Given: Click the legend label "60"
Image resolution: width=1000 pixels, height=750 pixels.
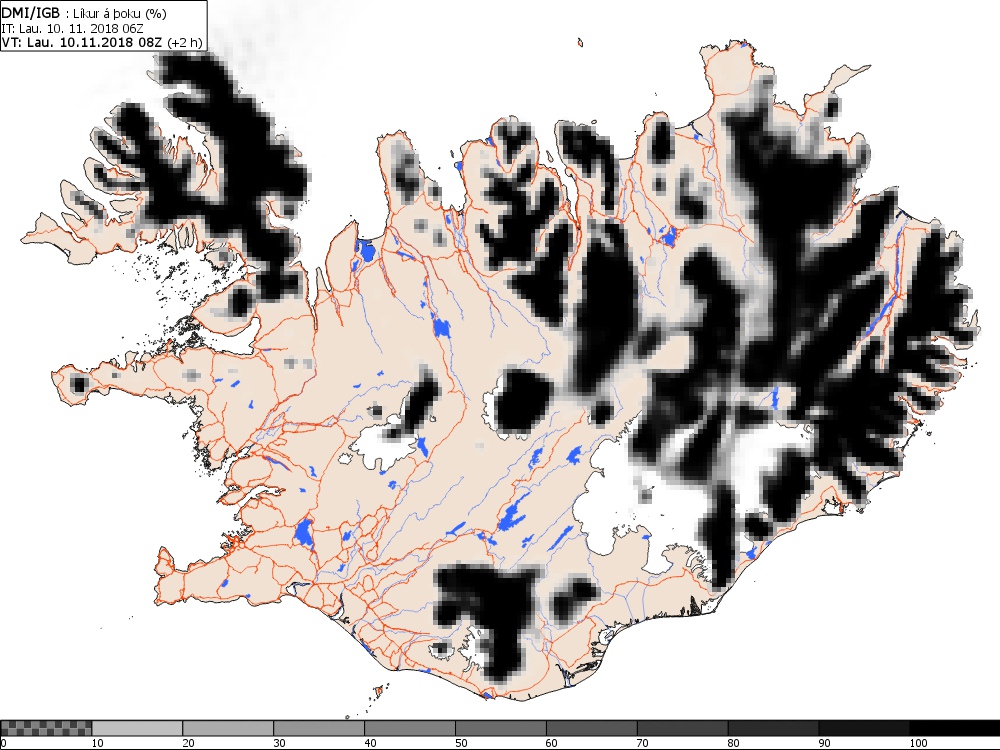Looking at the screenshot, I should coord(552,743).
